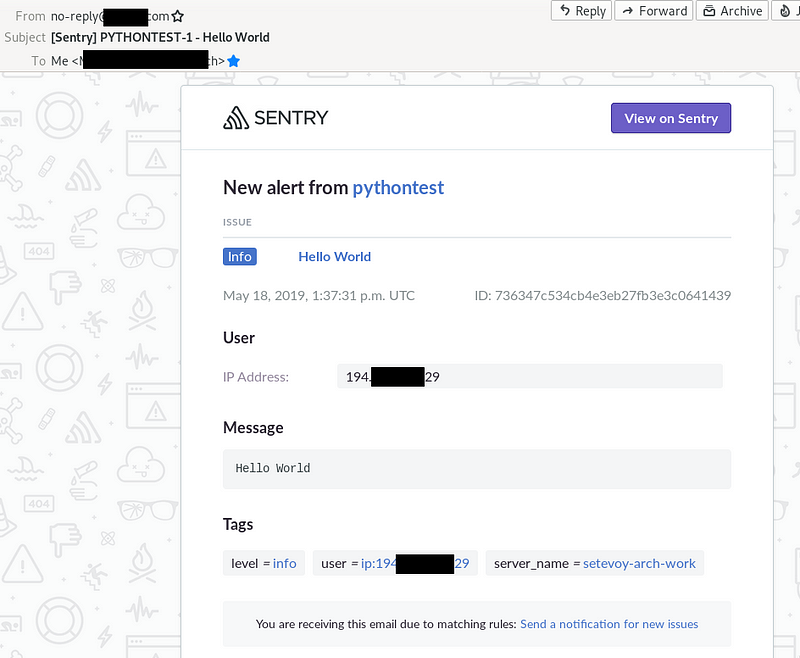Click the Tags section heading
The height and width of the screenshot is (658, 800).
(238, 524)
